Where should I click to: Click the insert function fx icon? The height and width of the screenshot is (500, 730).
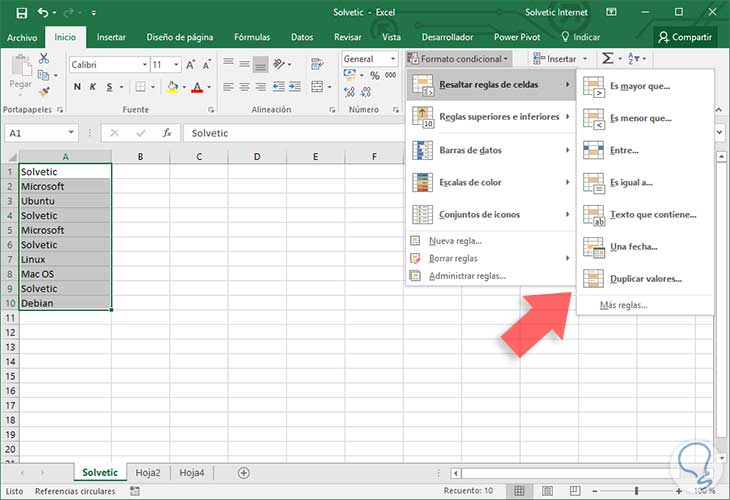pos(167,133)
